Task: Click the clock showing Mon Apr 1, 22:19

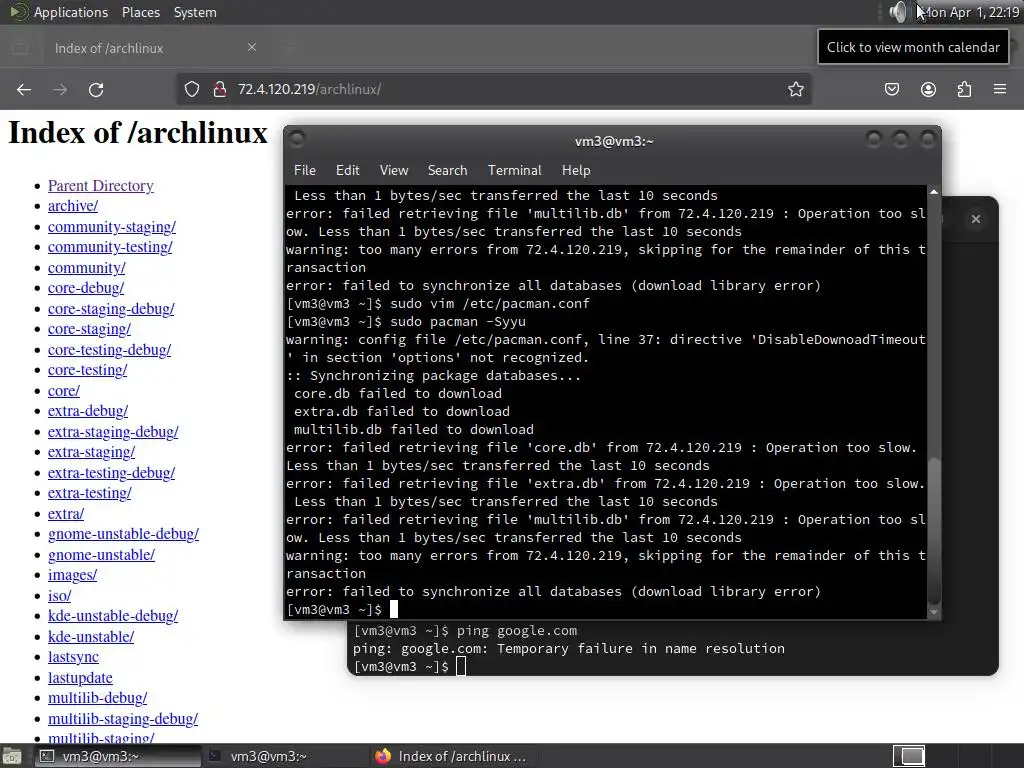Action: (968, 12)
